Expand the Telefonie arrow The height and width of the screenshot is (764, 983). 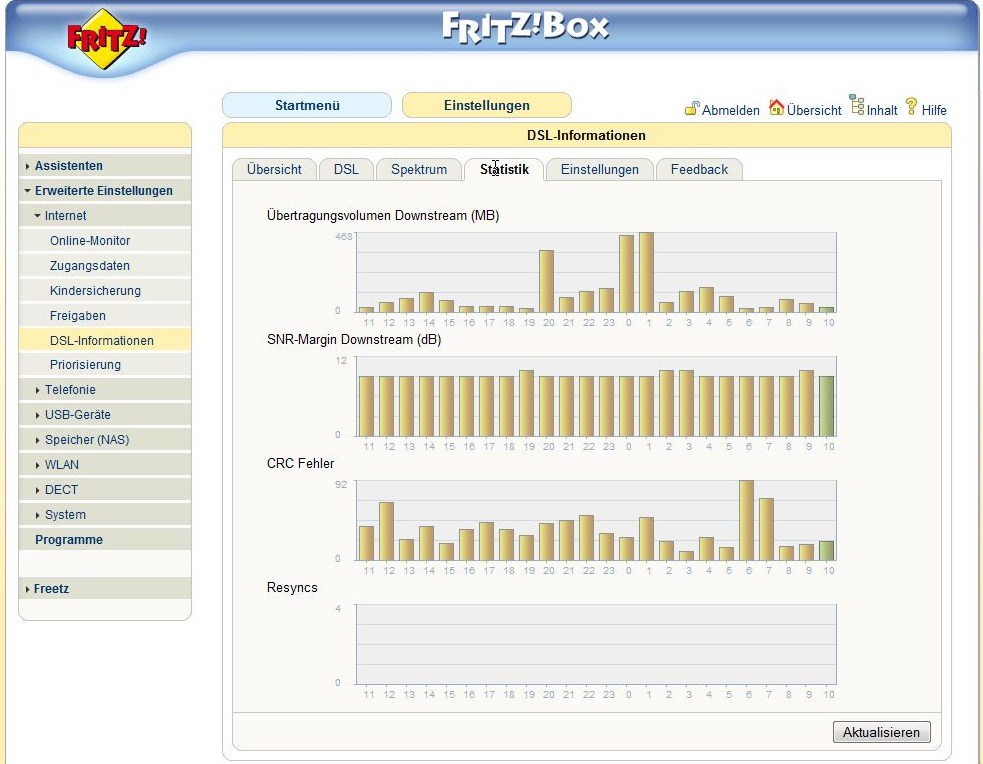[38, 390]
